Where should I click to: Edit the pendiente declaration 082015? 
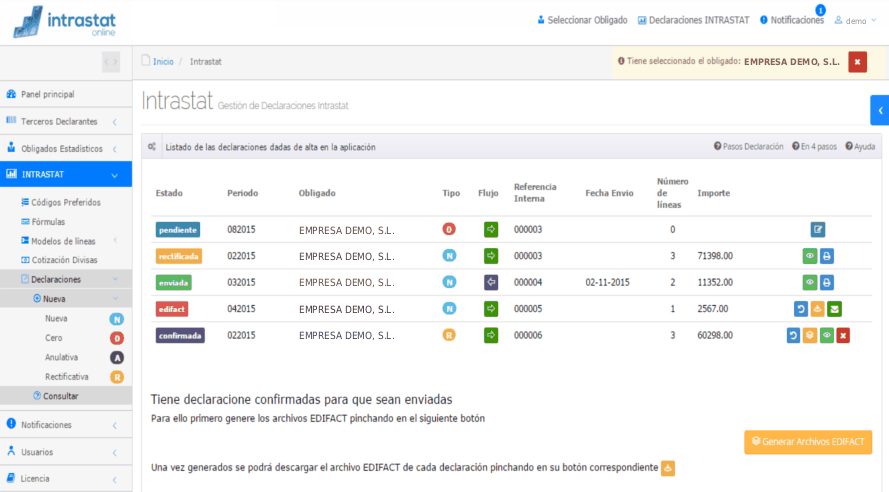tap(818, 230)
